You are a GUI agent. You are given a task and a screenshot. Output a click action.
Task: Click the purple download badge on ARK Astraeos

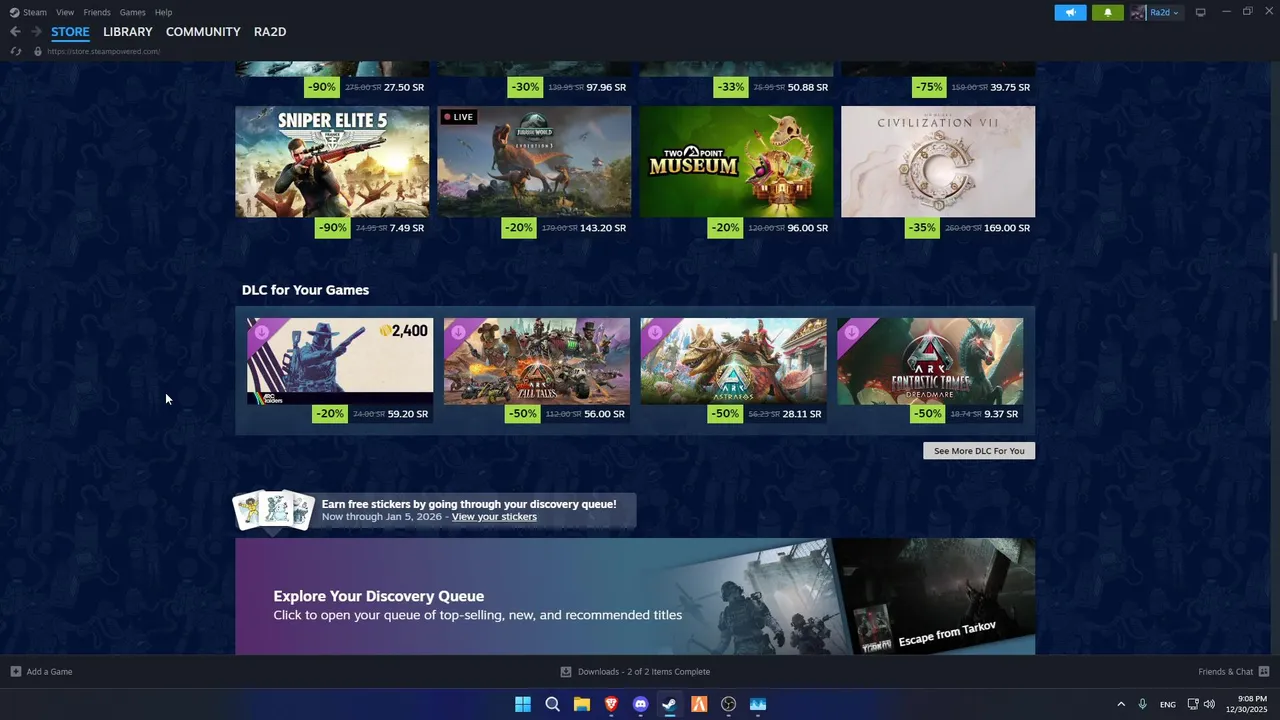pyautogui.click(x=655, y=331)
